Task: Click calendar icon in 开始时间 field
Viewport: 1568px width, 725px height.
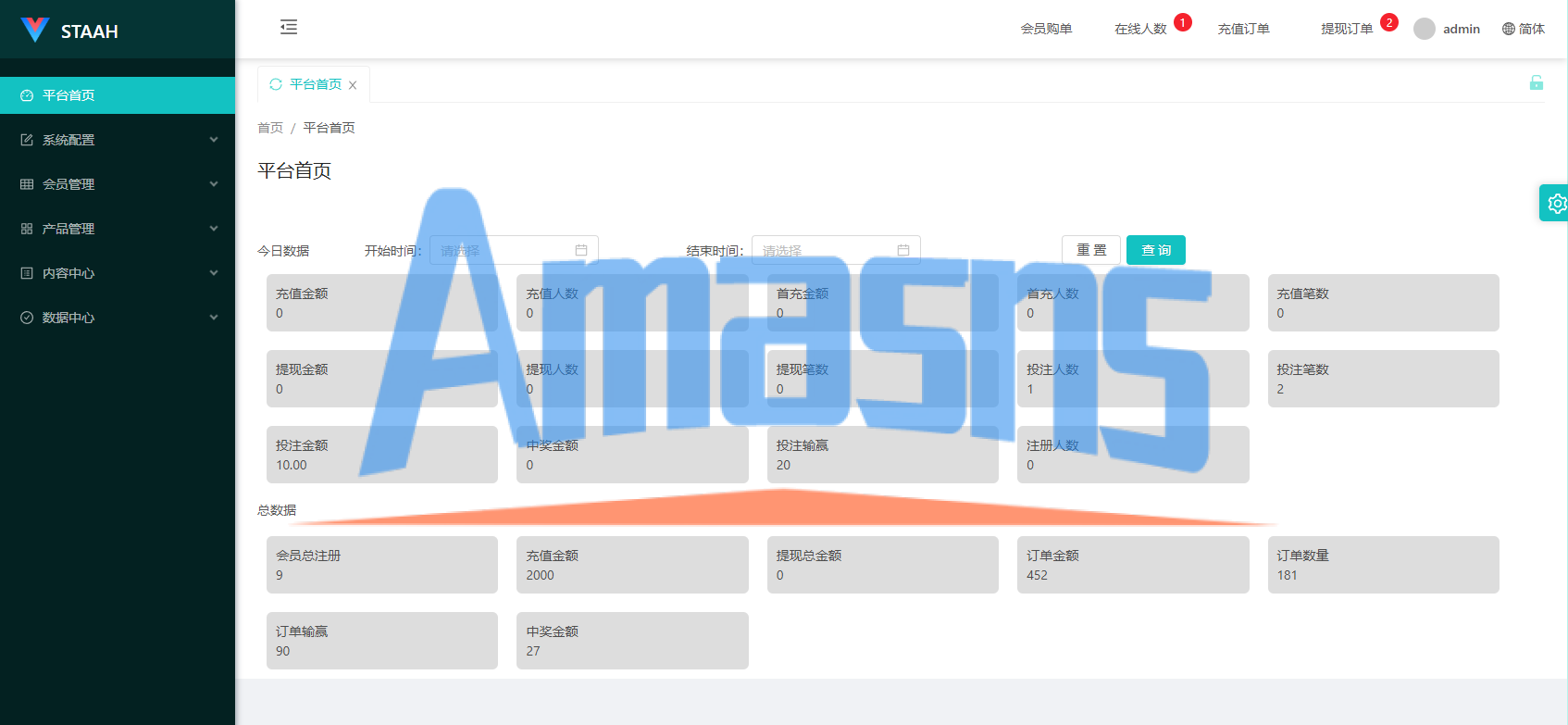Action: pos(581,250)
